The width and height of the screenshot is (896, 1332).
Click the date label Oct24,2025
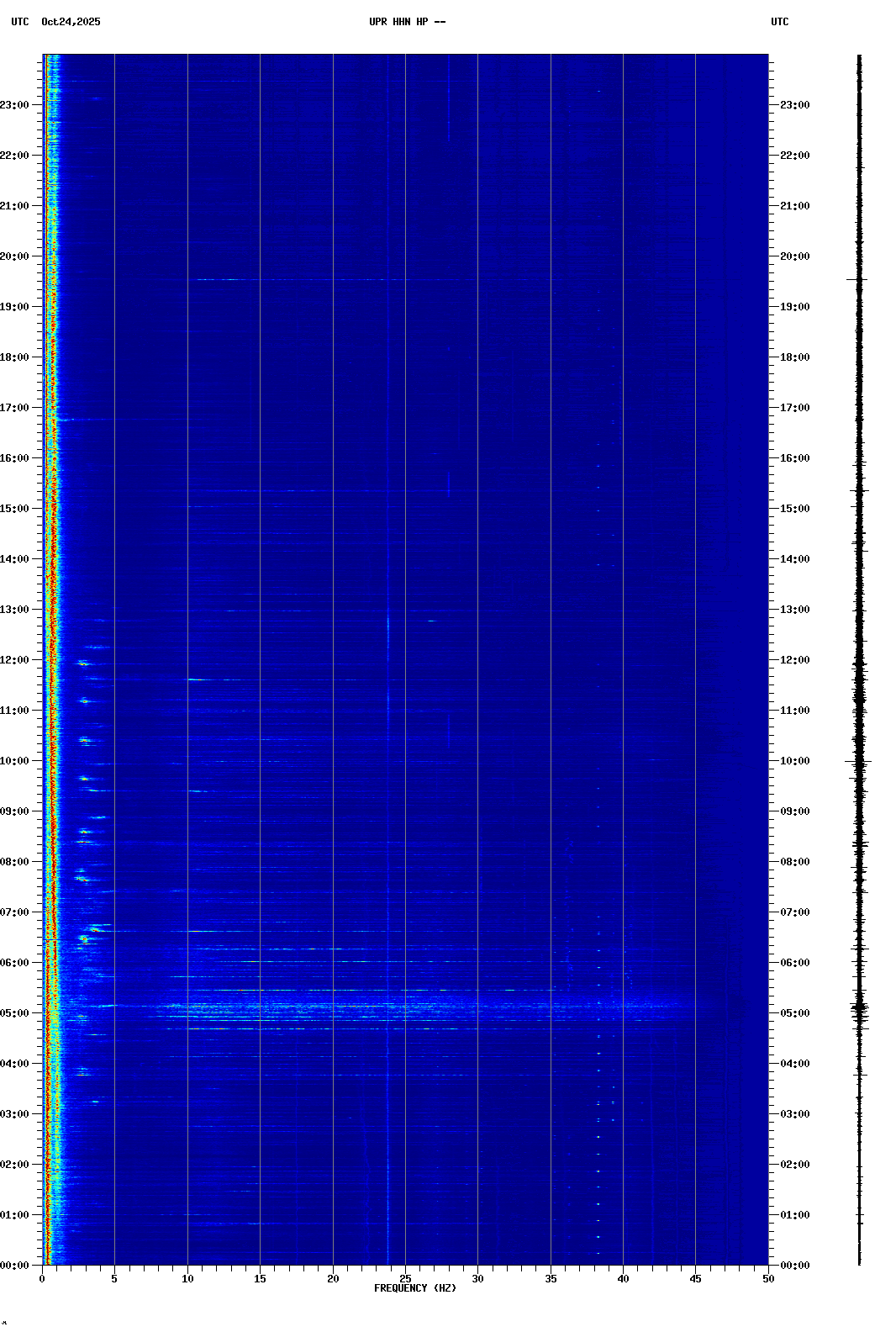[71, 22]
